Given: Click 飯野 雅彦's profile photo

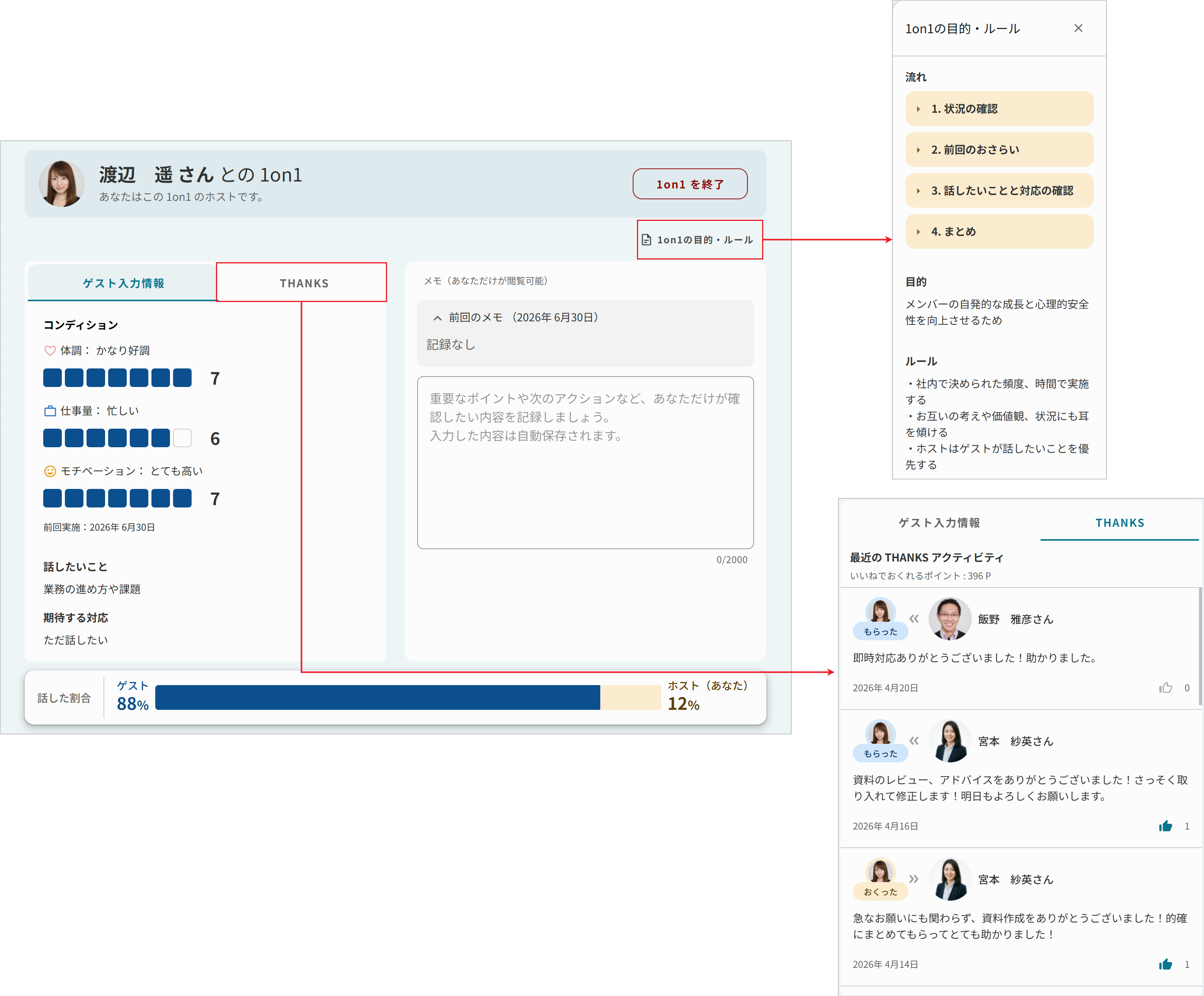Looking at the screenshot, I should click(x=949, y=618).
